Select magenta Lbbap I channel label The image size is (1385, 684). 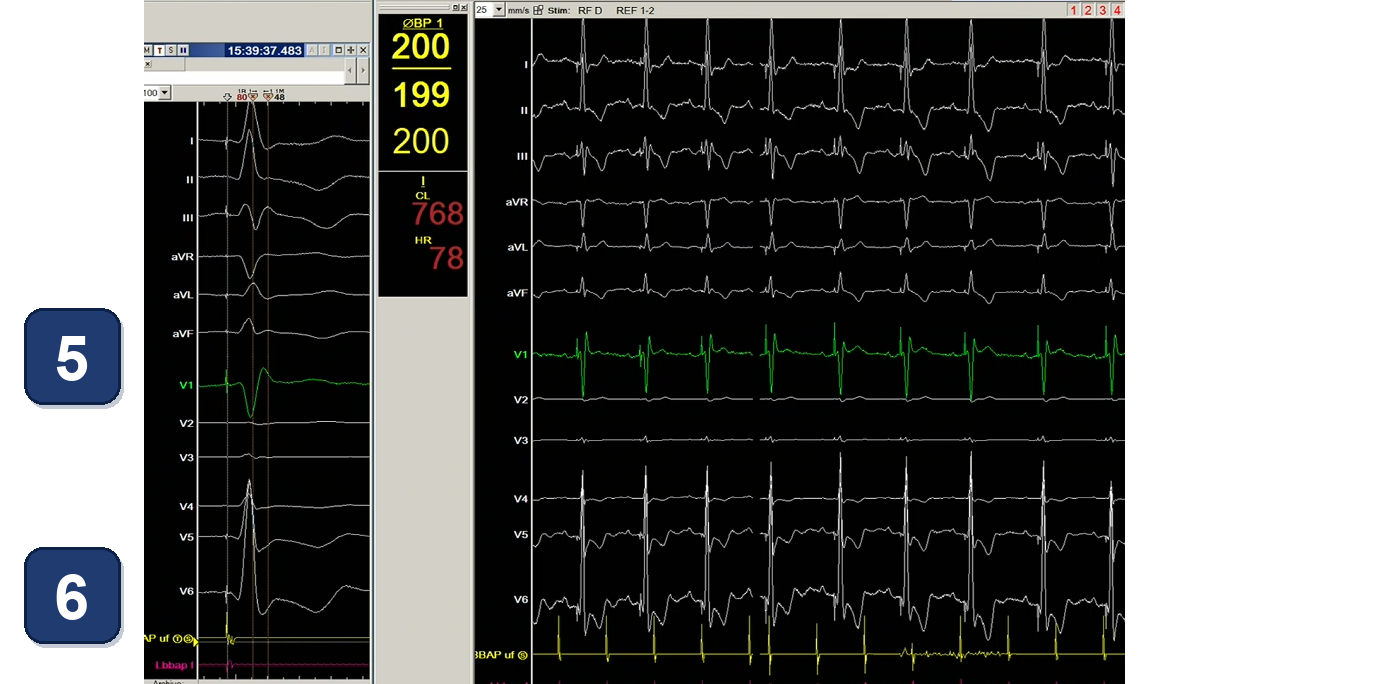pos(173,664)
